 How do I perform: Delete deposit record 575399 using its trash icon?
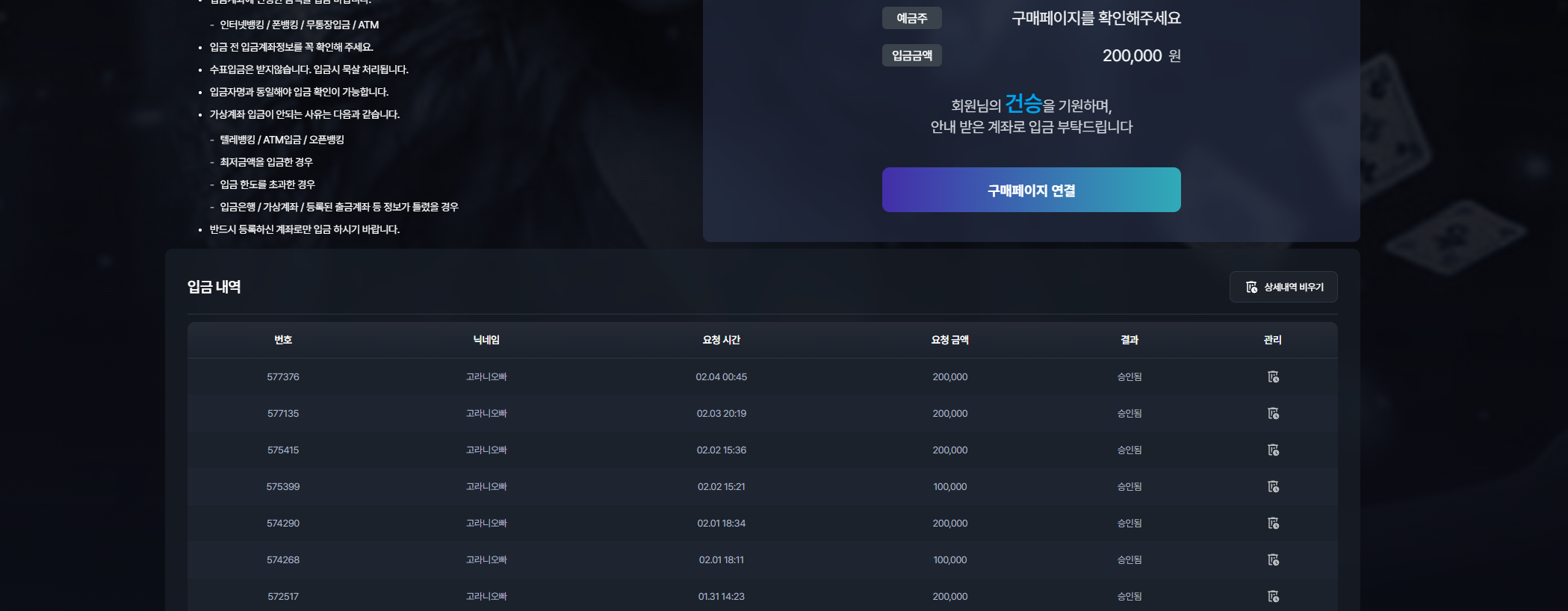pos(1273,486)
